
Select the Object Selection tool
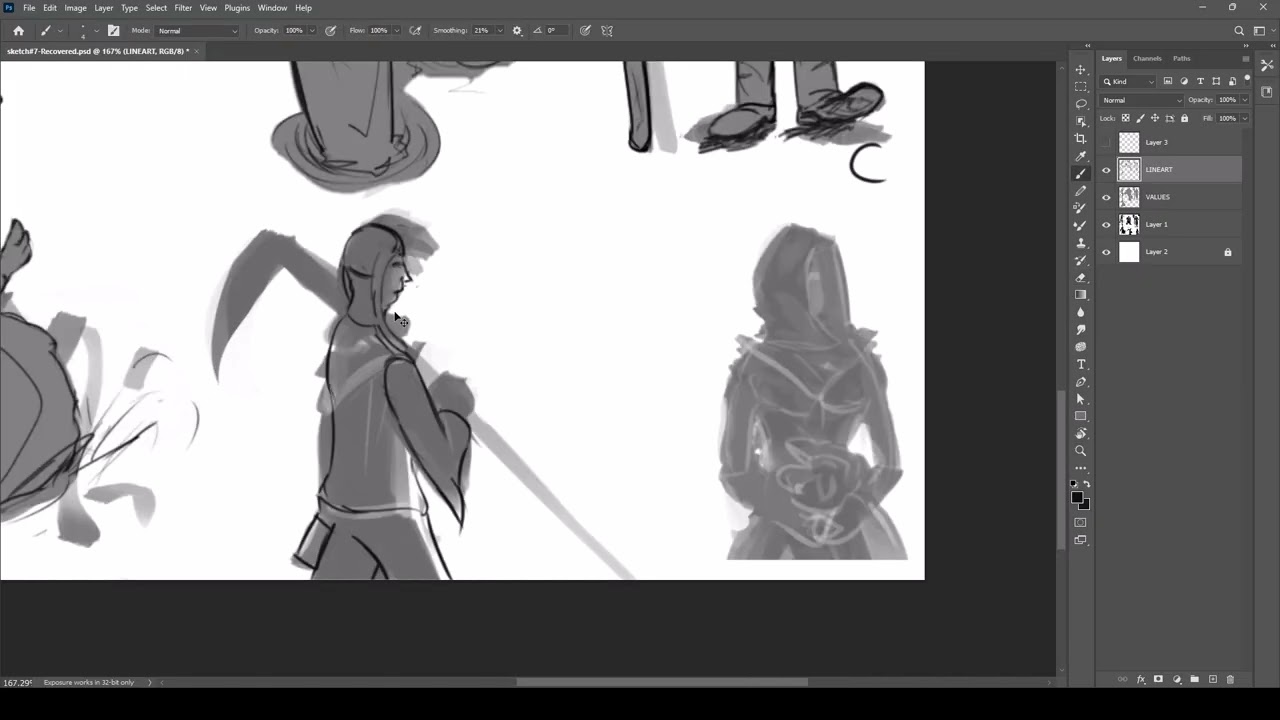click(x=1080, y=121)
